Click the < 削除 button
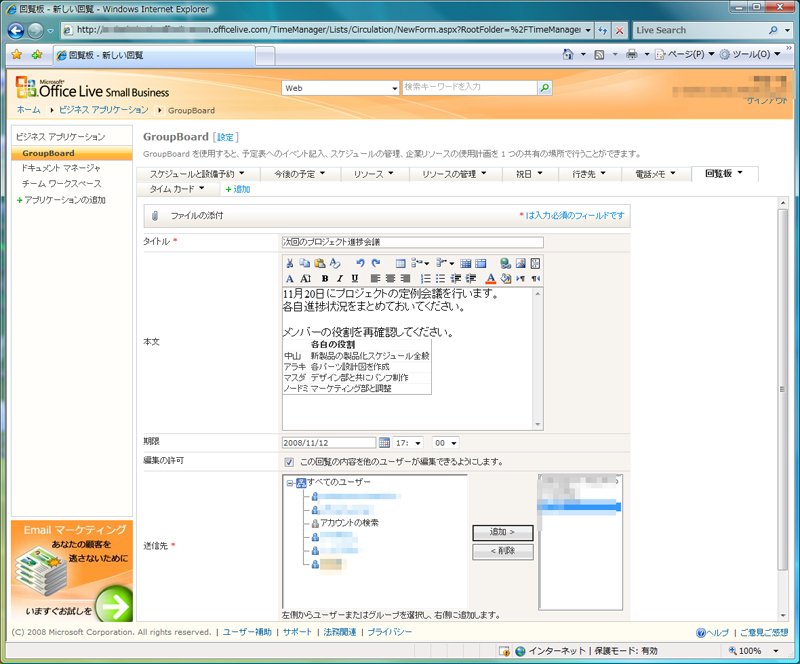The width and height of the screenshot is (800, 664). tap(503, 551)
